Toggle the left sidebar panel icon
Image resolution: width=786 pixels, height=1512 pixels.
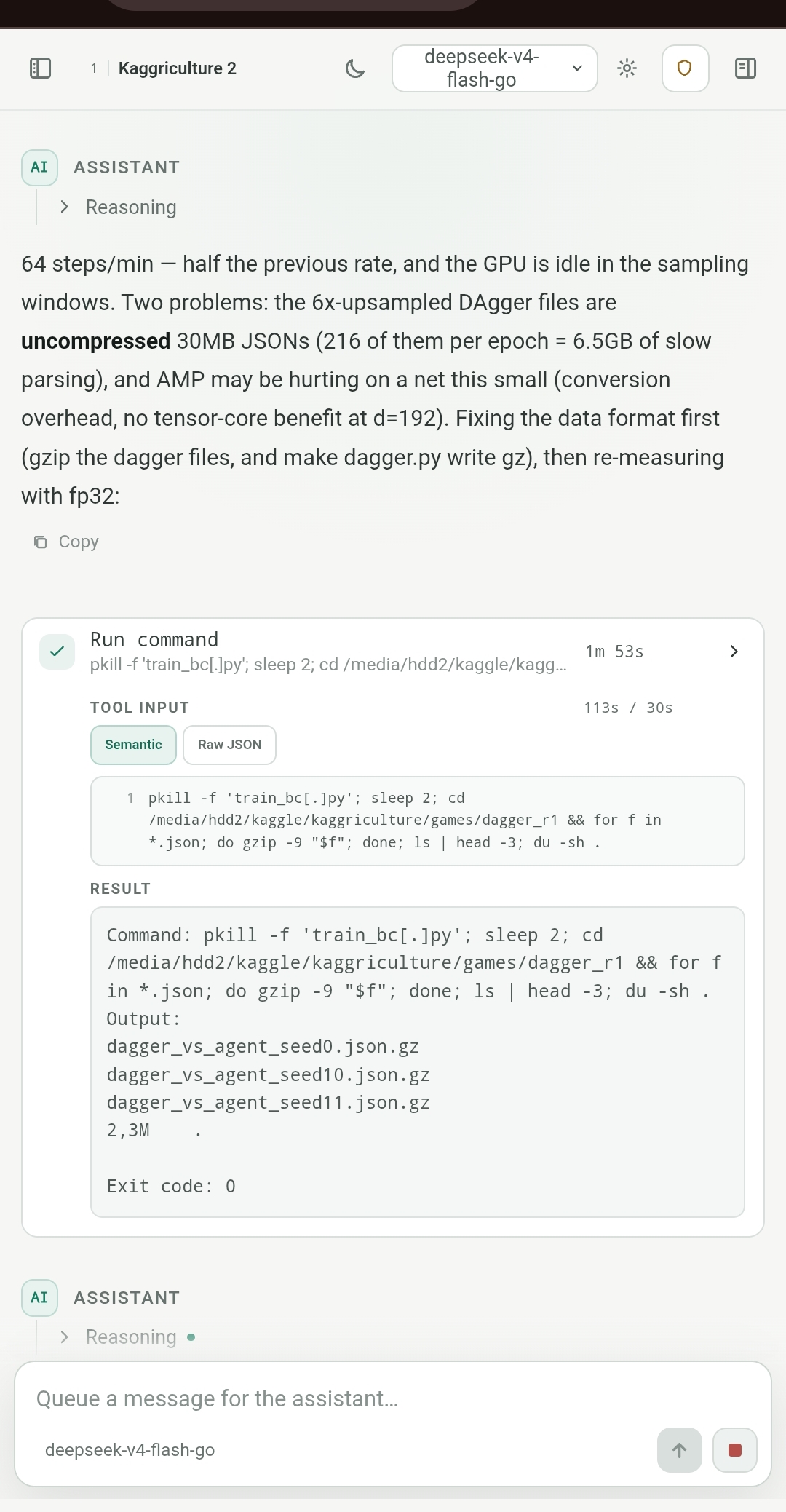point(40,68)
